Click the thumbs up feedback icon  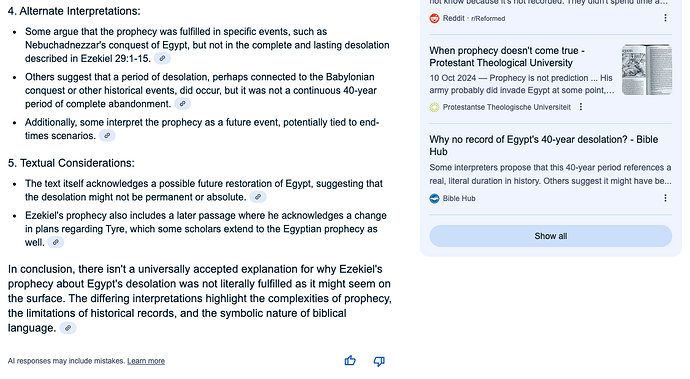[x=350, y=361]
